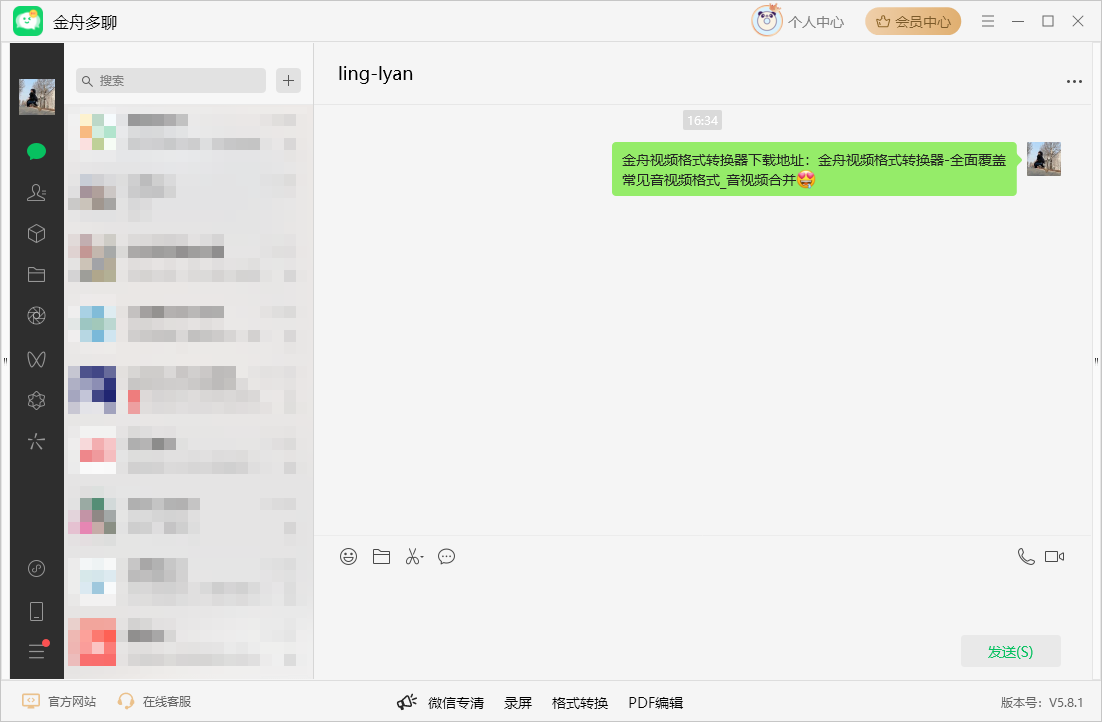Open the three-dot chat options menu

click(1074, 82)
